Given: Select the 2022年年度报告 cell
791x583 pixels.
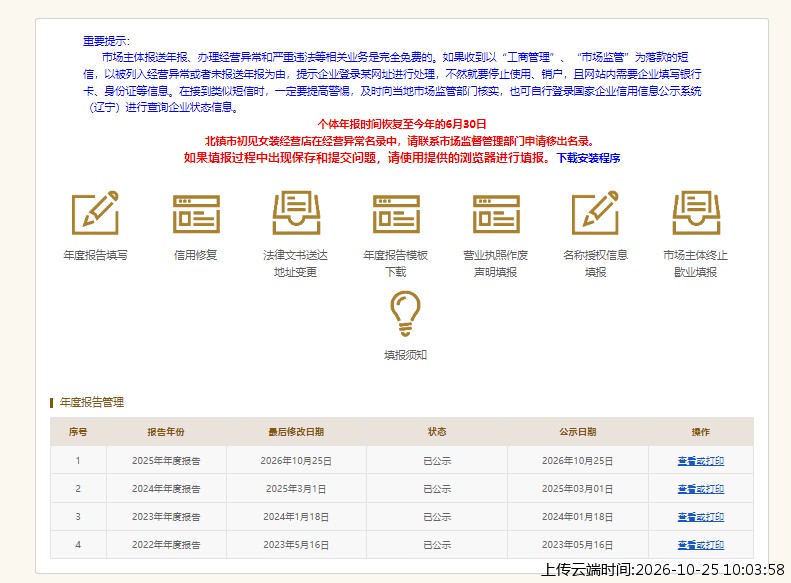Looking at the screenshot, I should [x=166, y=545].
